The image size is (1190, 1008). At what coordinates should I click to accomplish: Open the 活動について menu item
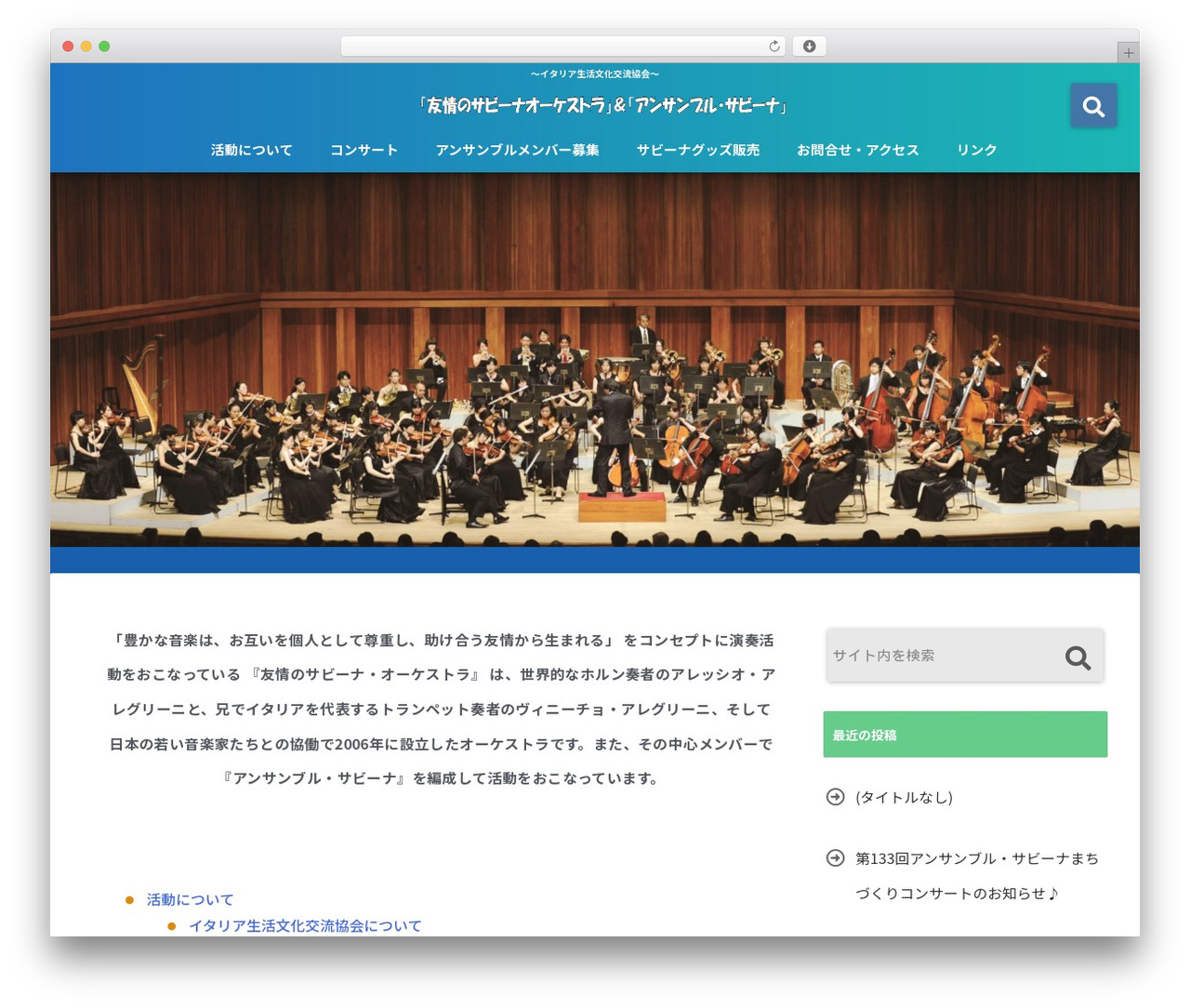251,150
